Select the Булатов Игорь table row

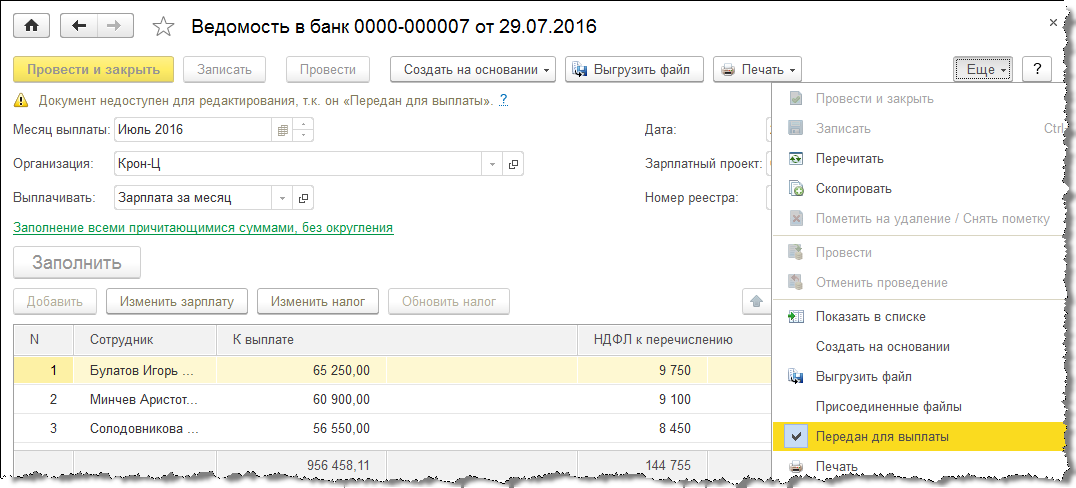142,370
